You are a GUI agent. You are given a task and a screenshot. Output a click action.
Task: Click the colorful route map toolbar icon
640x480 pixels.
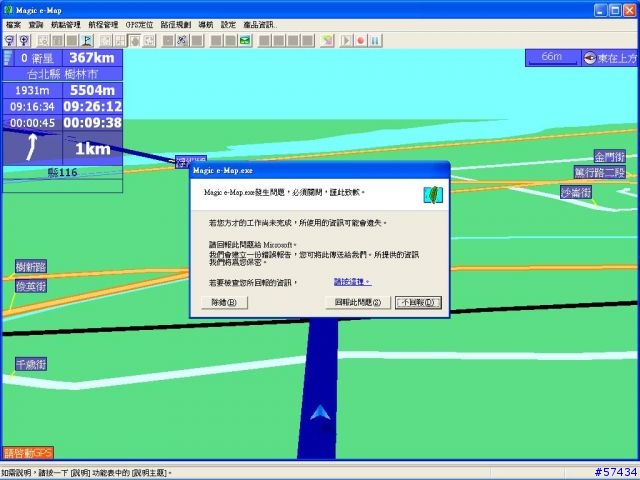tap(327, 40)
